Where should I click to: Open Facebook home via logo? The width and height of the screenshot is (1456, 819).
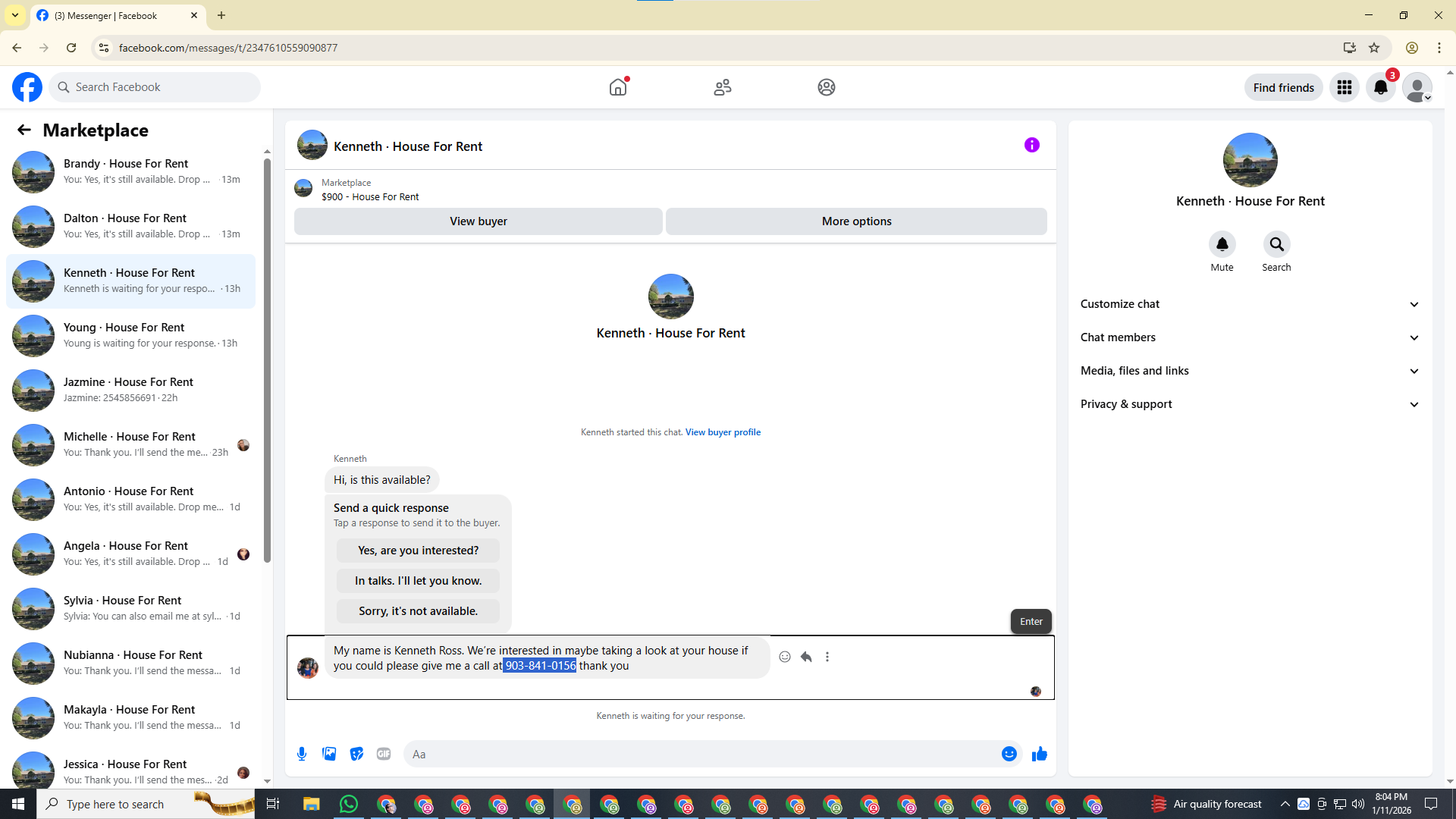(27, 87)
